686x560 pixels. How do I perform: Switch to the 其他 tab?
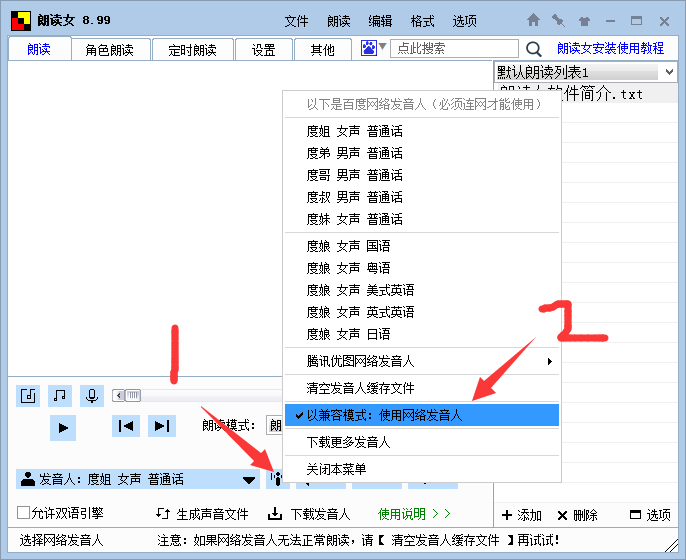[x=322, y=49]
